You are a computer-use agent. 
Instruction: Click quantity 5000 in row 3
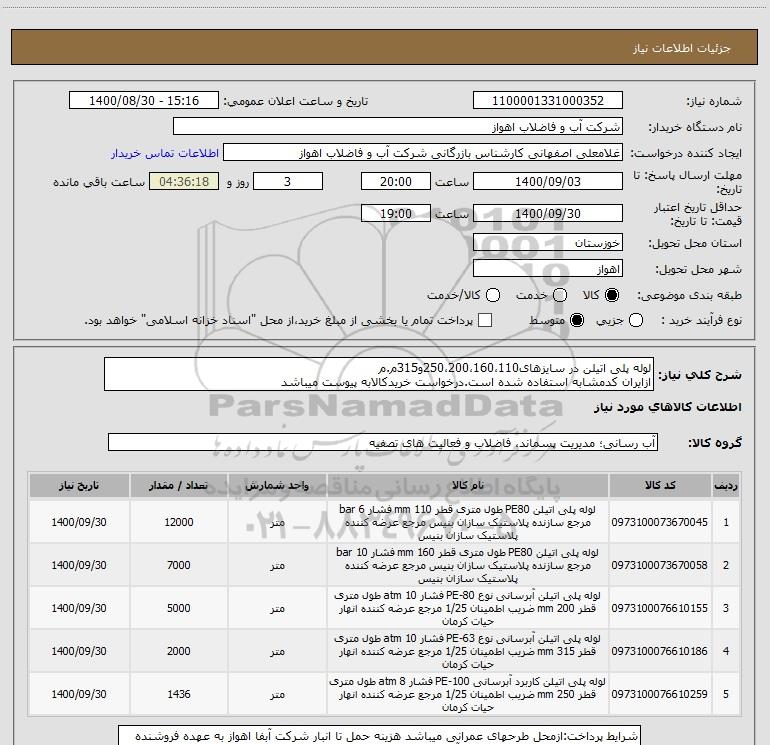[x=179, y=608]
